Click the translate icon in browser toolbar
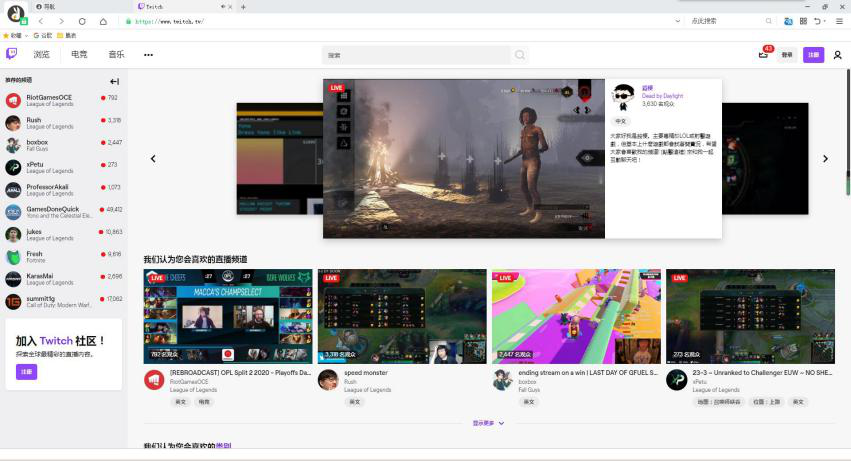The width and height of the screenshot is (851, 461). [788, 21]
